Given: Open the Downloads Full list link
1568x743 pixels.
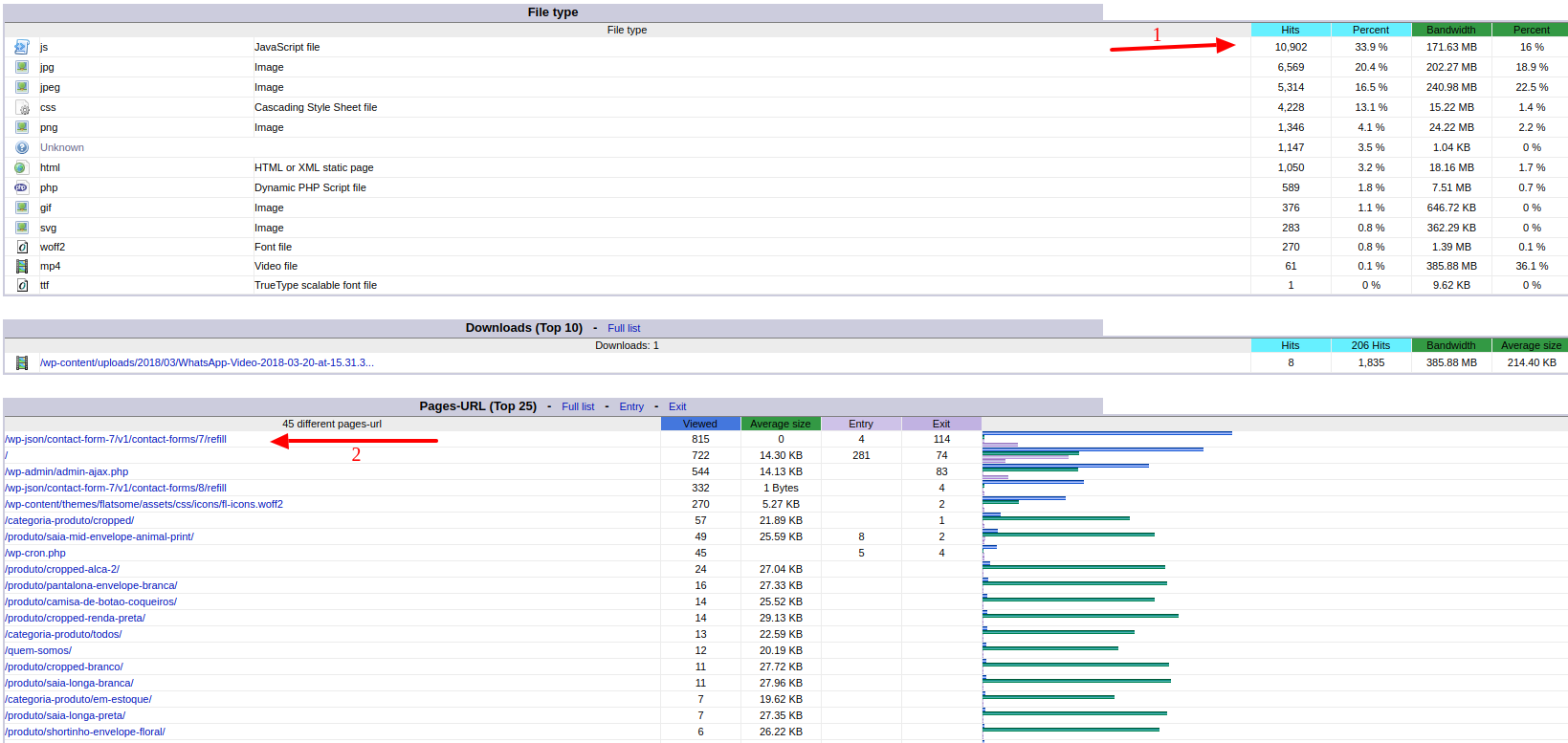Looking at the screenshot, I should (624, 328).
